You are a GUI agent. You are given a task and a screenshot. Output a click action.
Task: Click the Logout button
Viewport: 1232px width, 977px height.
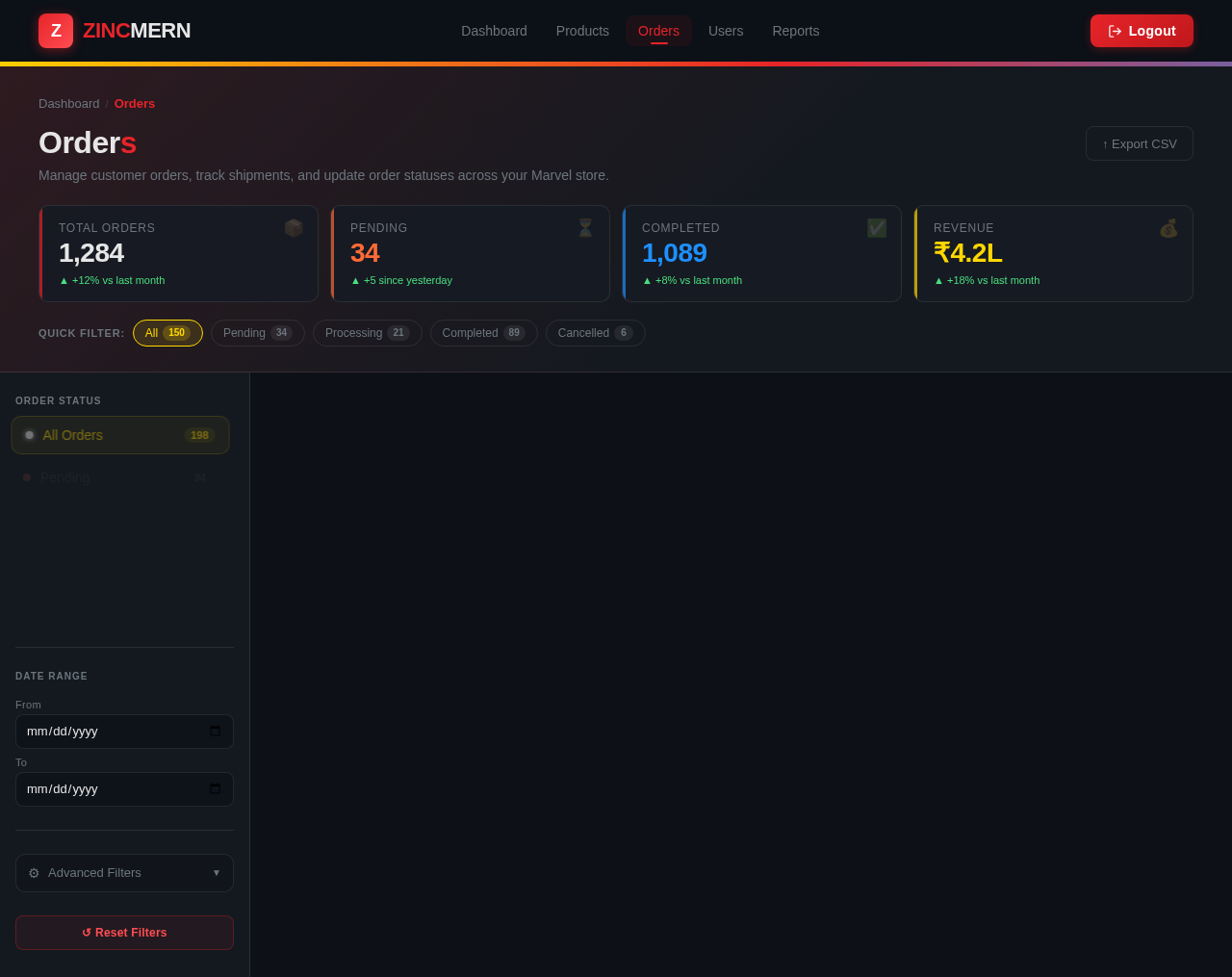[1142, 31]
